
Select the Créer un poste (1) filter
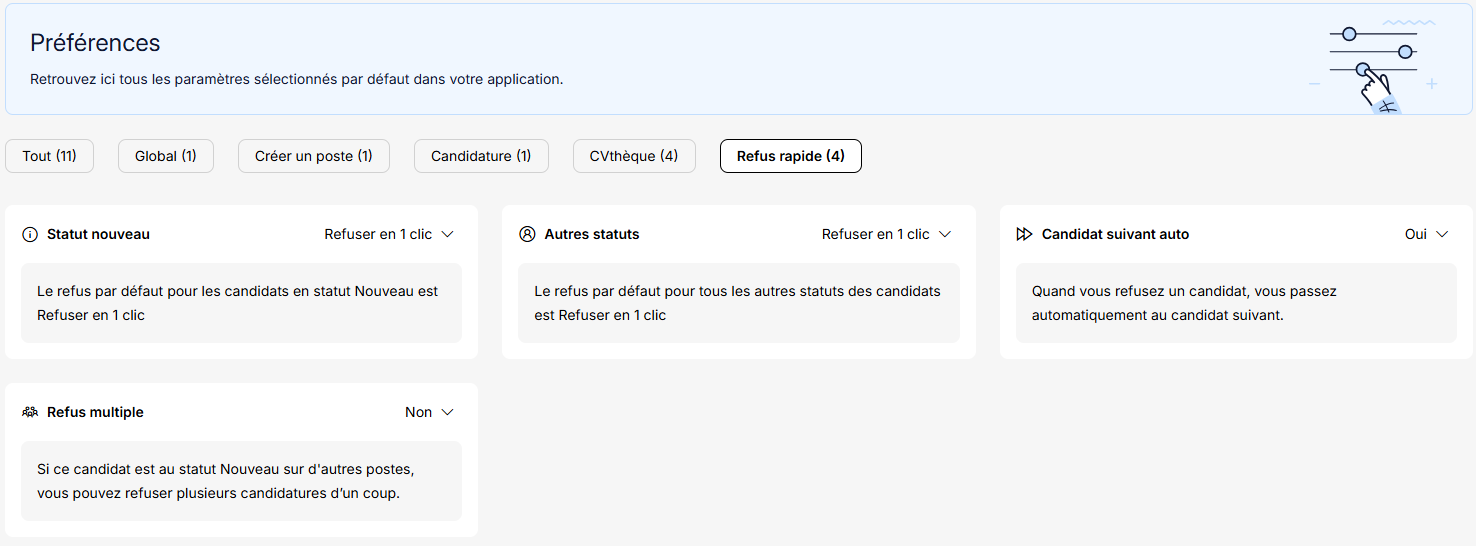pos(314,156)
